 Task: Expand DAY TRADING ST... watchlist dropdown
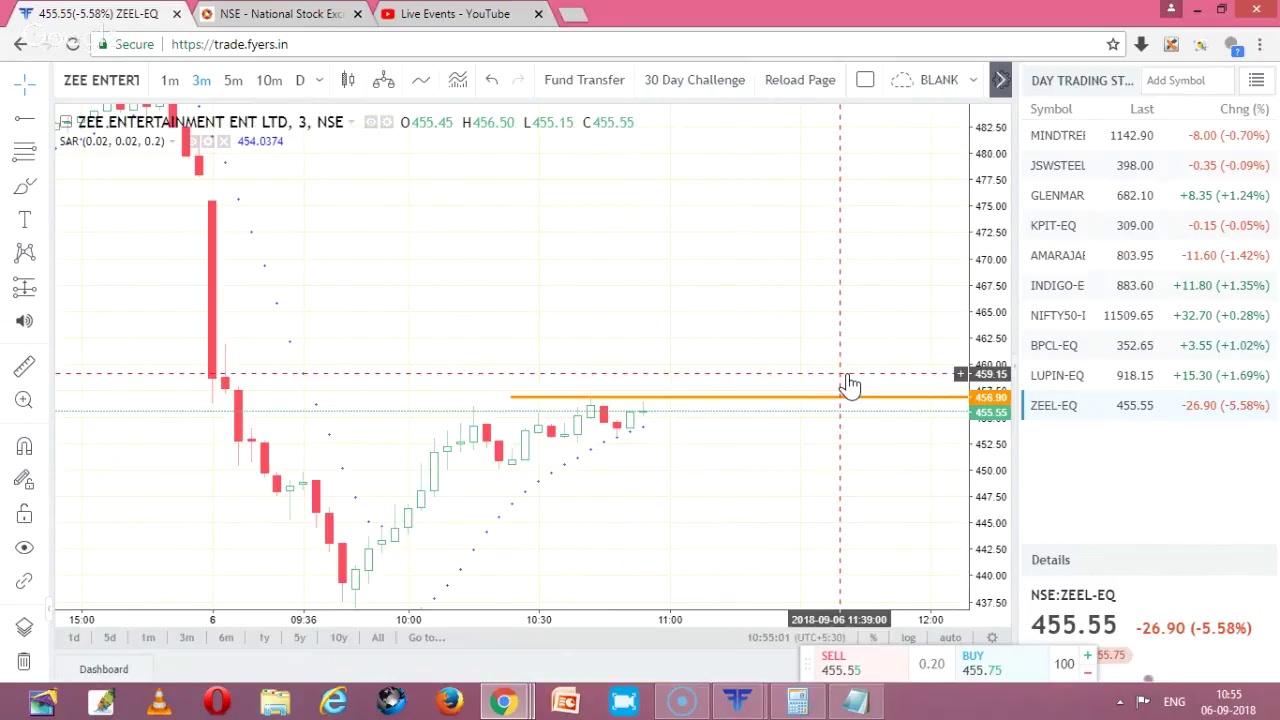pos(1082,80)
